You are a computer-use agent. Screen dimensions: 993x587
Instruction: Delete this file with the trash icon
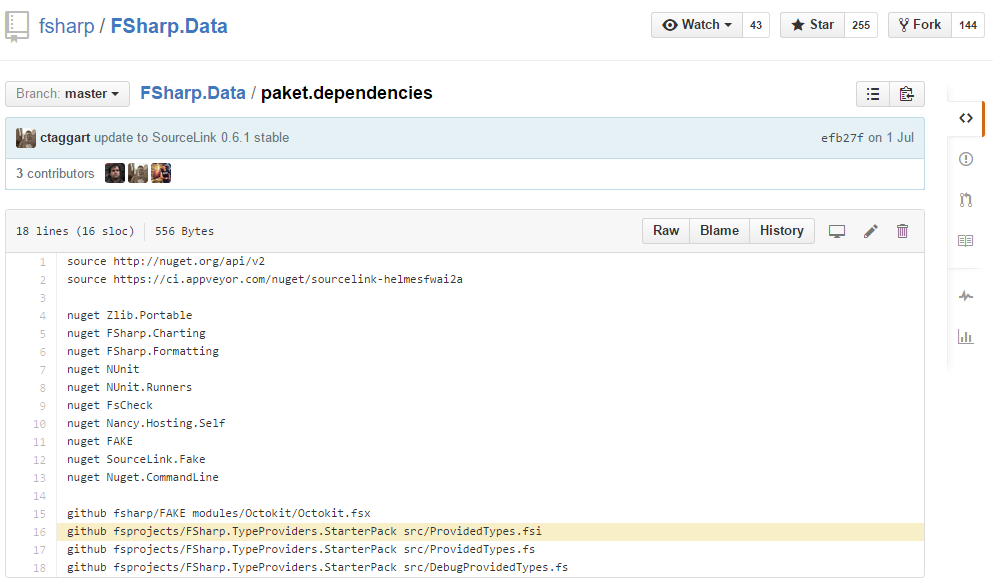pyautogui.click(x=902, y=231)
